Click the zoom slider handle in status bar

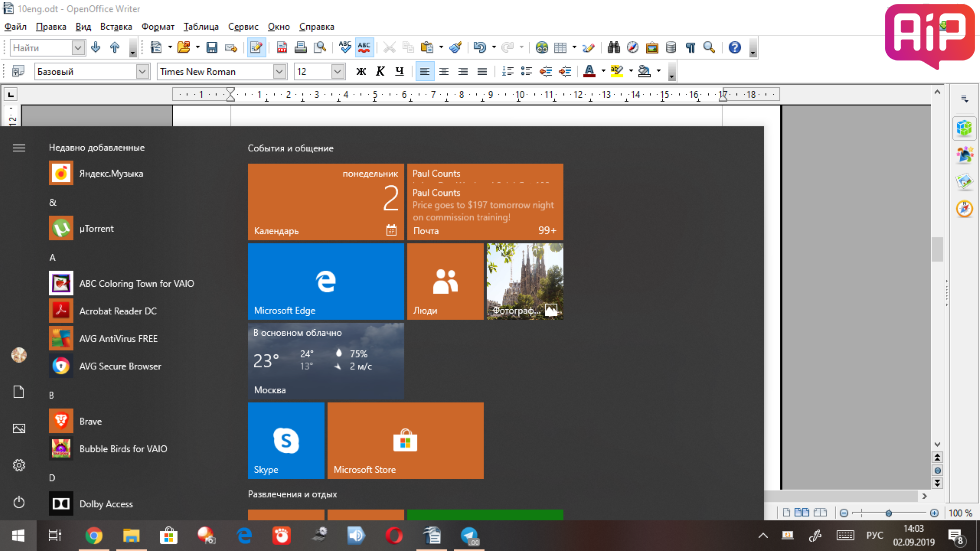(888, 513)
